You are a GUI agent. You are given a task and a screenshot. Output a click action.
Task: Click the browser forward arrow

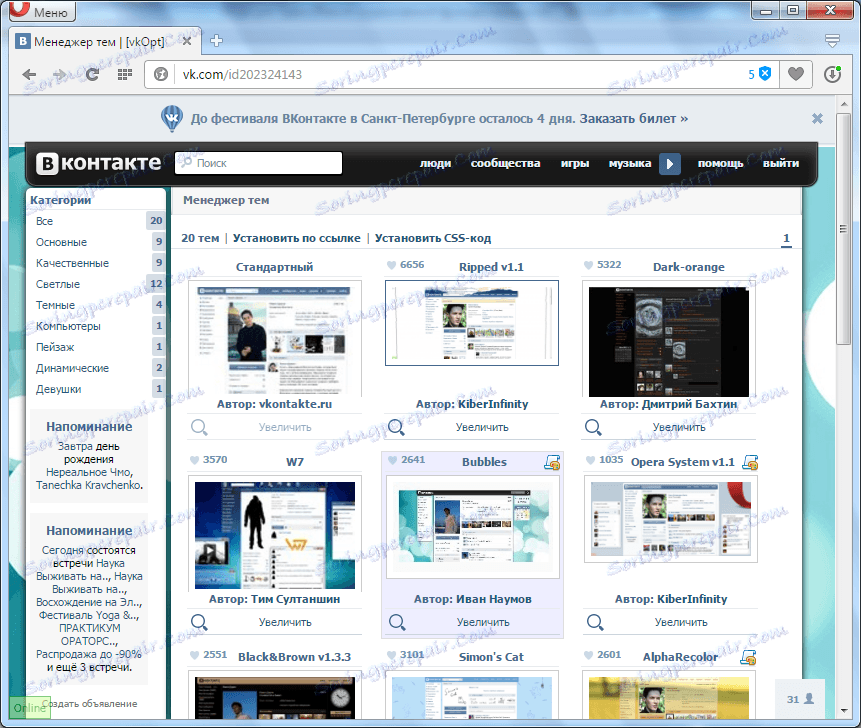click(60, 74)
